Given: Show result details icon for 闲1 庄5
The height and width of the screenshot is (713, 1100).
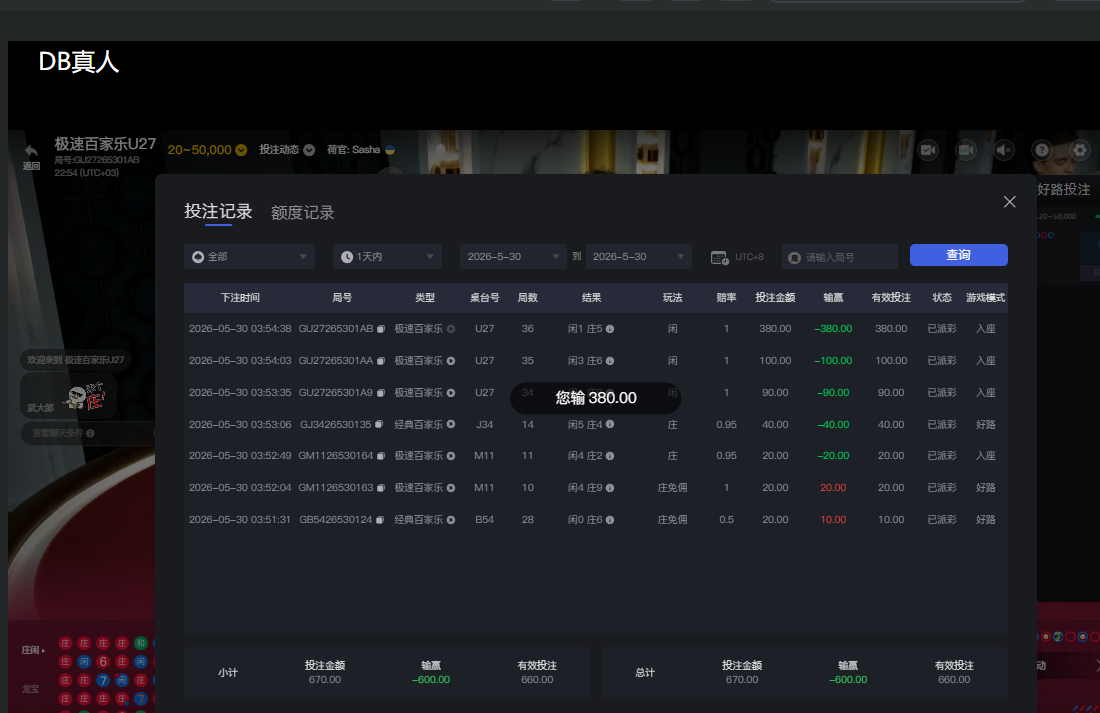Looking at the screenshot, I should point(610,329).
